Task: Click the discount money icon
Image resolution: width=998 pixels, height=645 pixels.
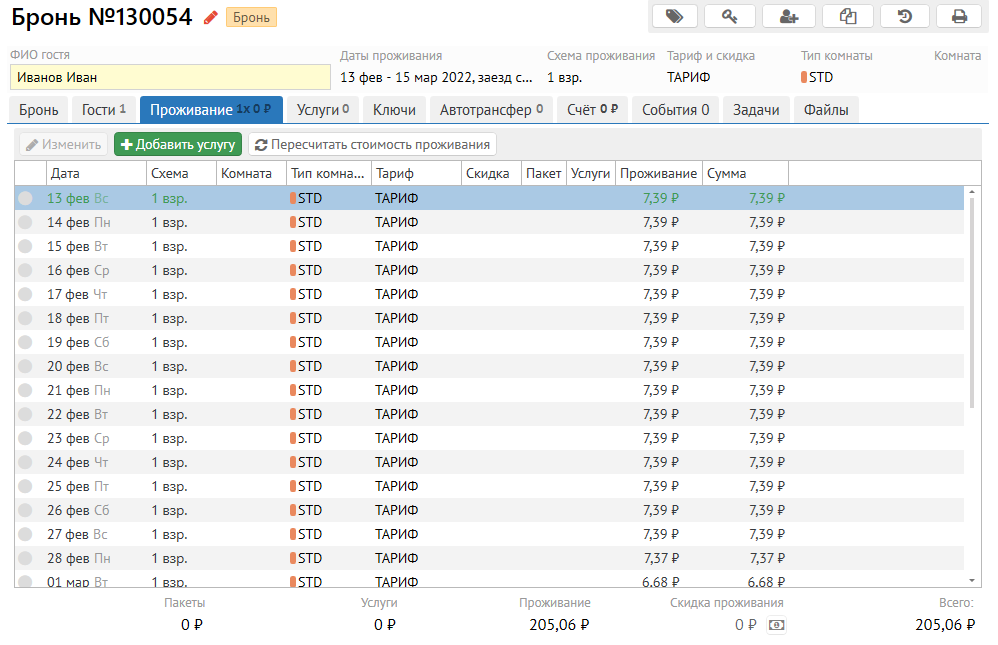Action: (776, 625)
